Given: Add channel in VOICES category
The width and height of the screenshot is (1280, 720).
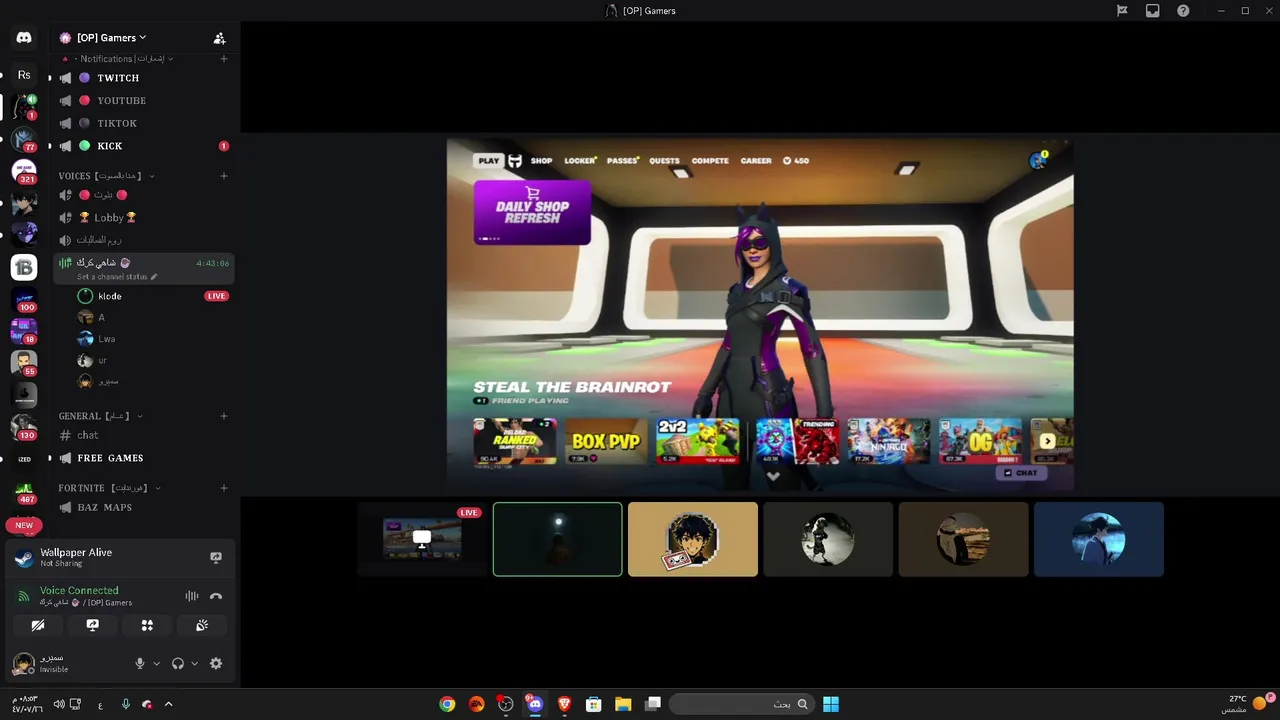Looking at the screenshot, I should [224, 176].
